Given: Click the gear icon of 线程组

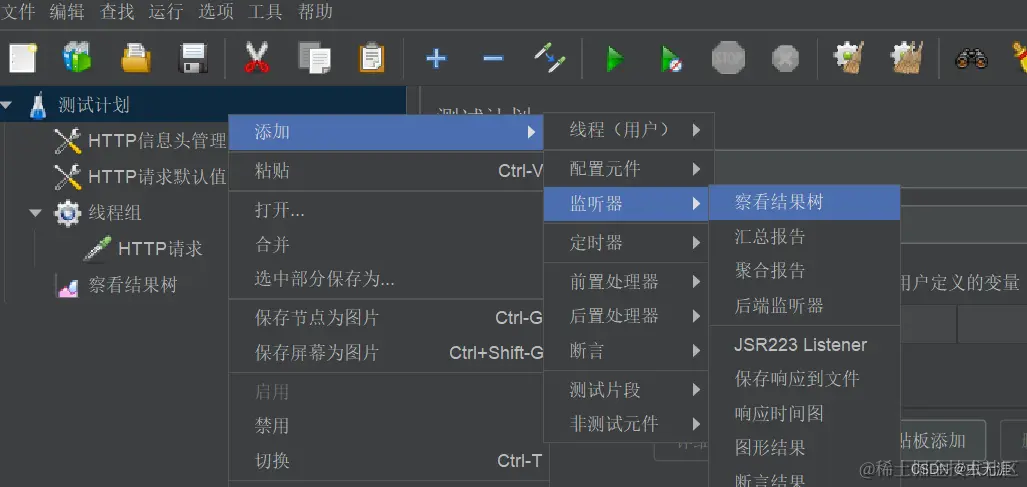Looking at the screenshot, I should 68,213.
